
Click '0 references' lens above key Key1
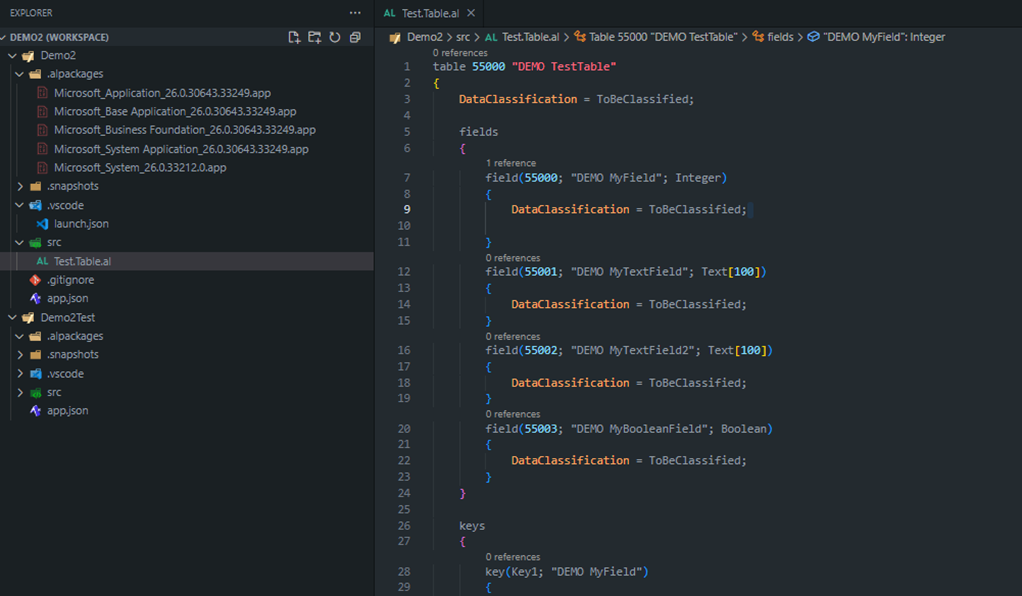[x=512, y=557]
